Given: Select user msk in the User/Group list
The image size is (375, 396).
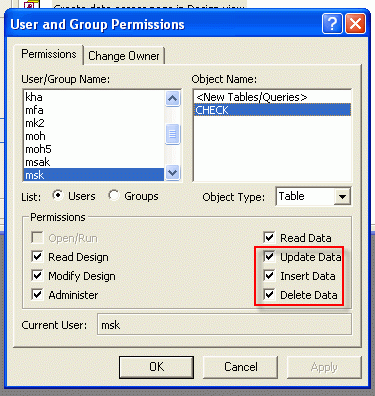Looking at the screenshot, I should (x=94, y=175).
